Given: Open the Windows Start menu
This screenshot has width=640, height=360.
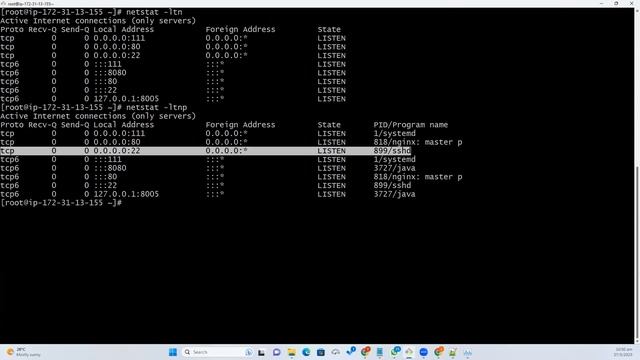Looking at the screenshot, I should (173, 352).
